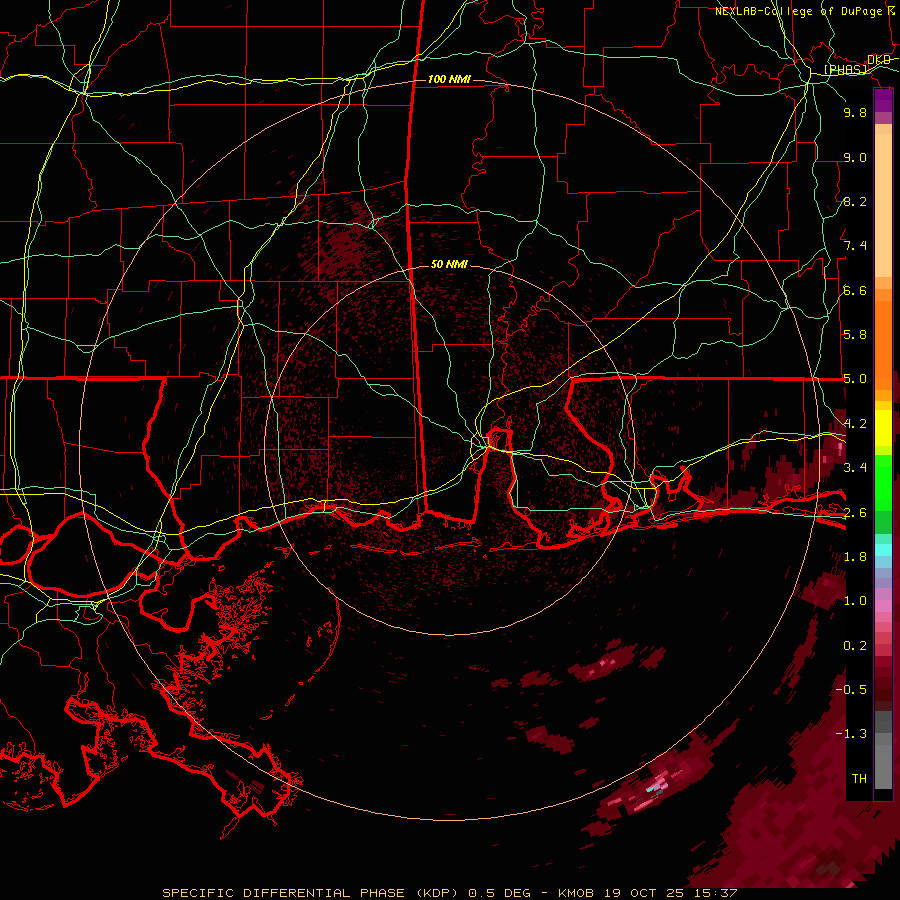900x900 pixels.
Task: Click the 0.2 value on the color scale
Action: (855, 646)
